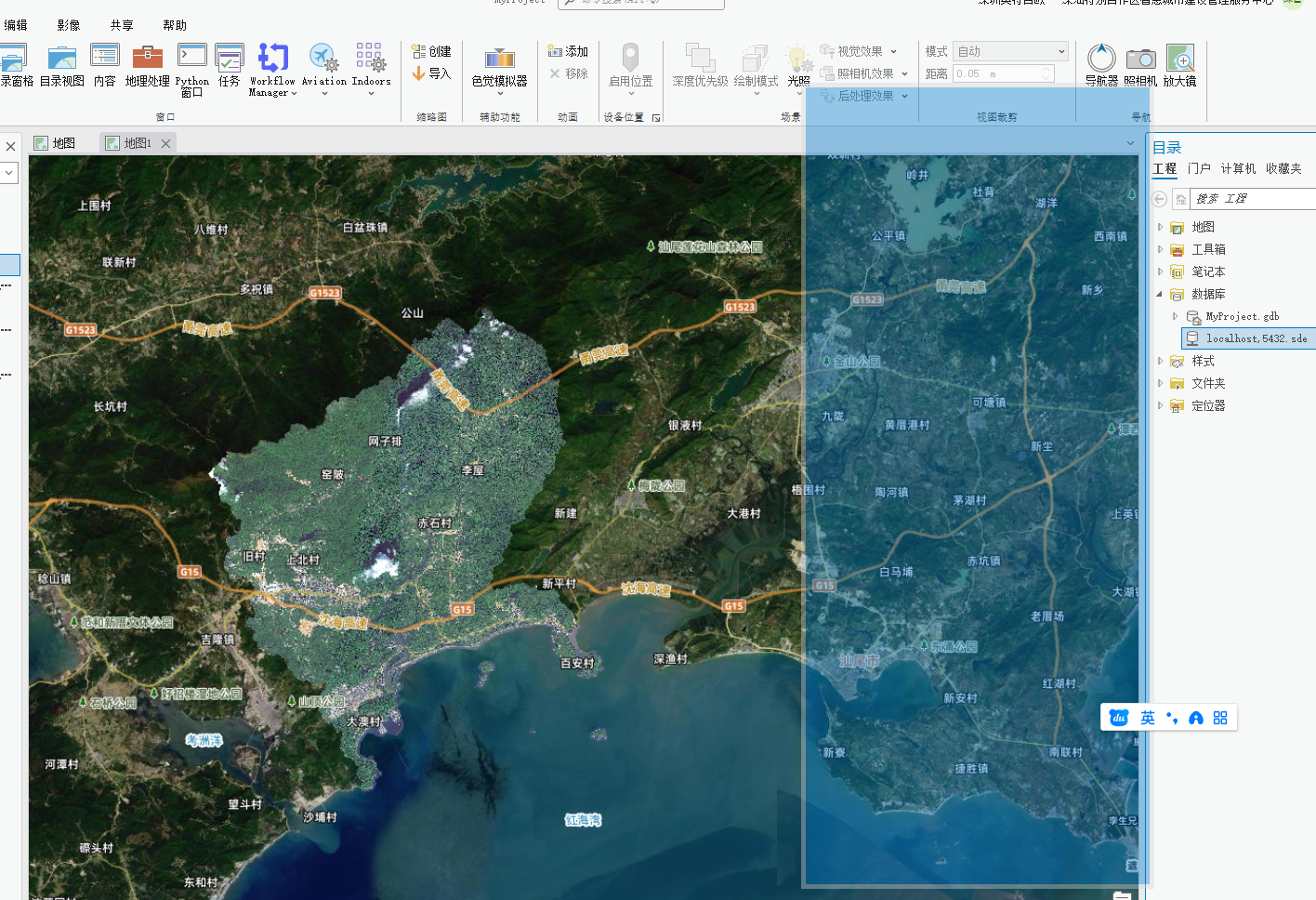This screenshot has width=1316, height=900.
Task: Click the Workflow Manager icon
Action: 272,58
